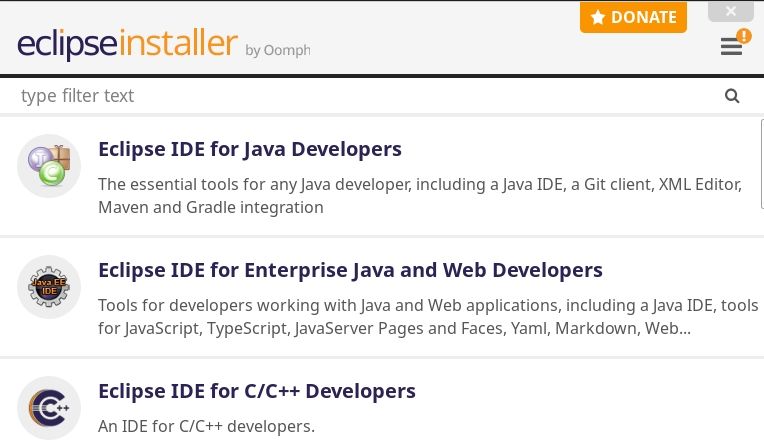Click "An IDE for C/C++ developers" description
This screenshot has width=764, height=445.
click(206, 426)
